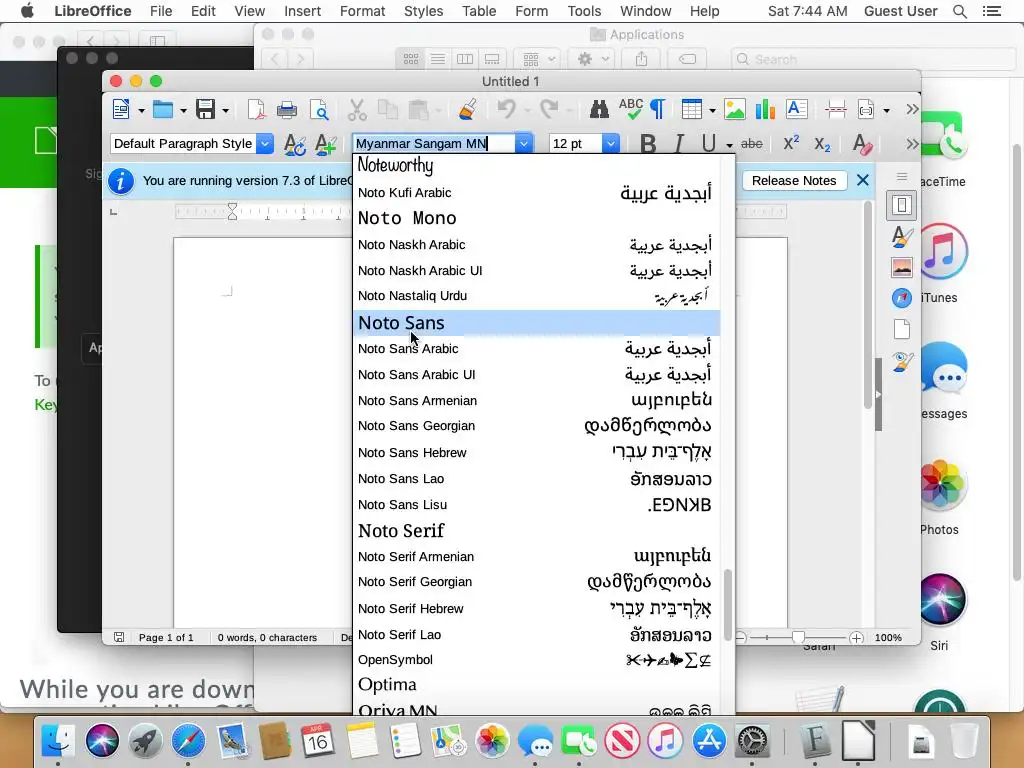
Task: Choose Optima font in the list
Action: coord(536,684)
